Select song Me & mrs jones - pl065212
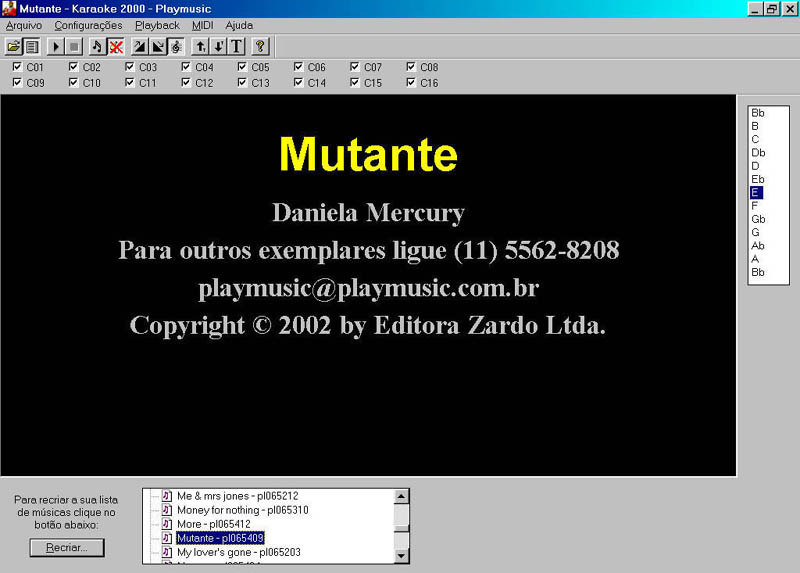Viewport: 800px width, 573px height. tap(238, 495)
